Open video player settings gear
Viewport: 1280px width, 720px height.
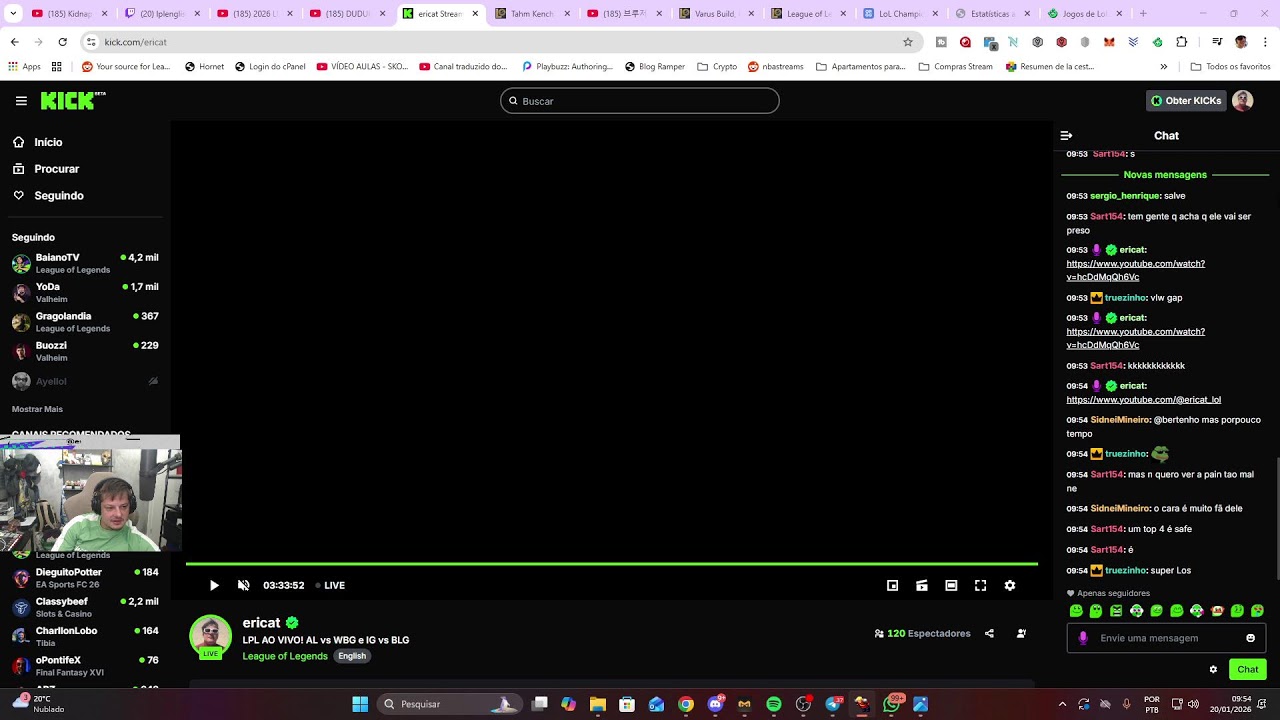click(x=1010, y=586)
